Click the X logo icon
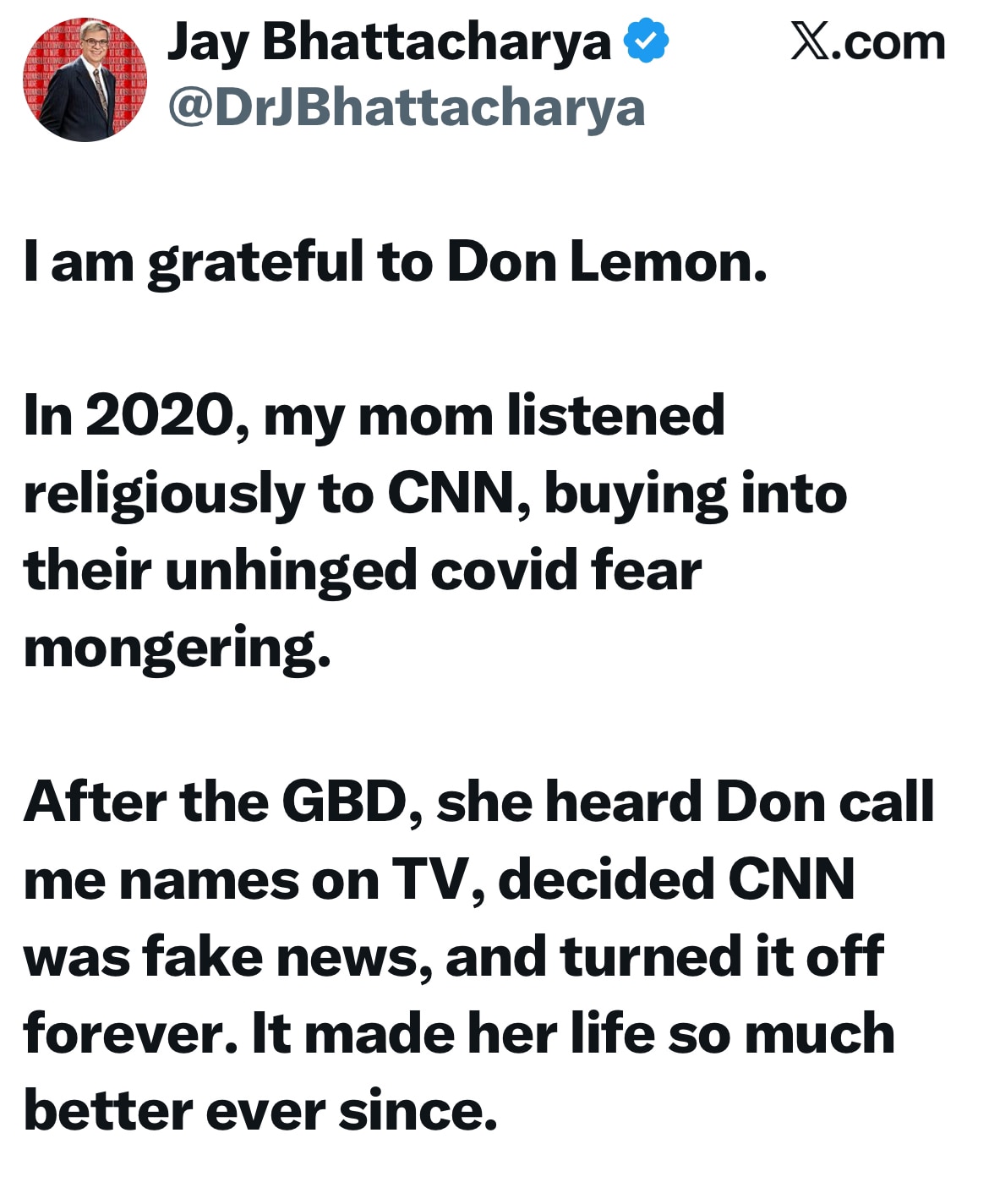The height and width of the screenshot is (1204, 989). click(810, 41)
